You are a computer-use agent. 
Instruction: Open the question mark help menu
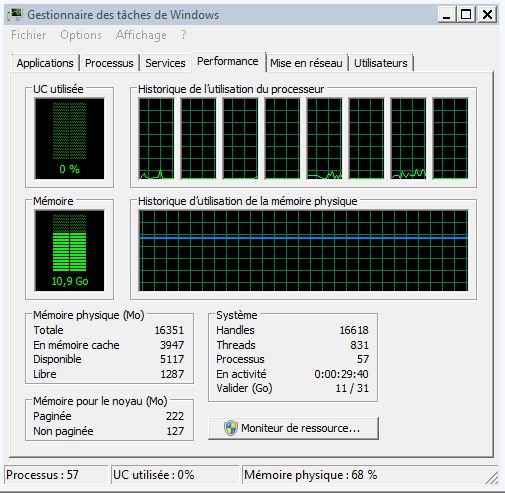(x=184, y=35)
